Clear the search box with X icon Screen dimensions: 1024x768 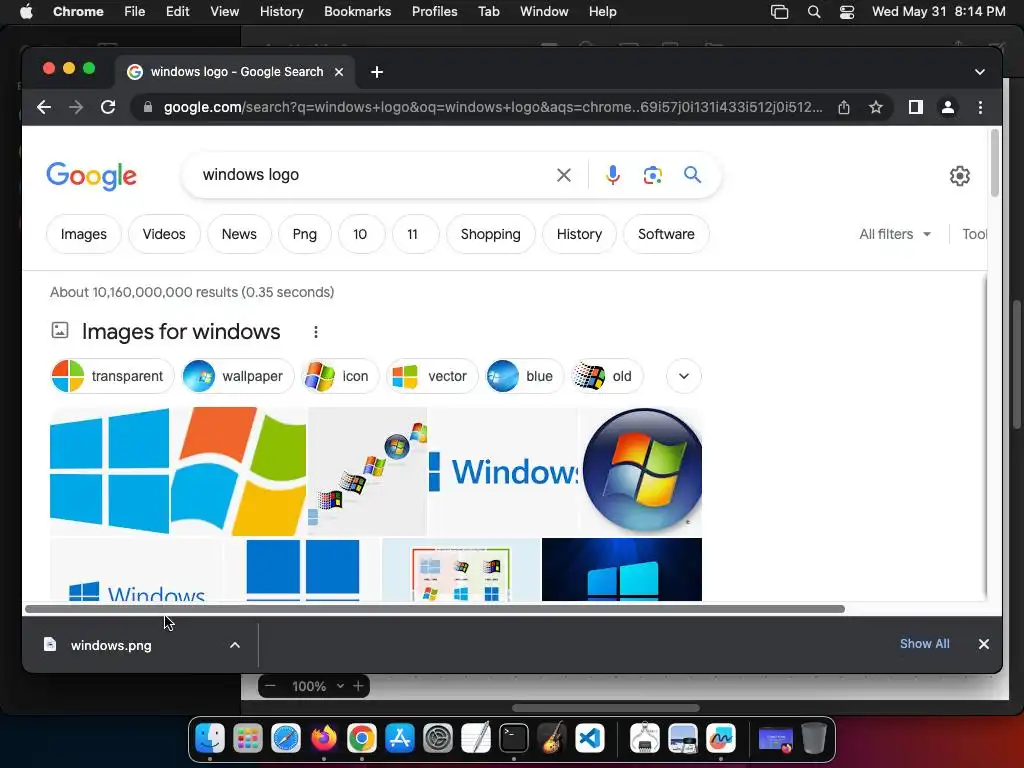(x=564, y=175)
